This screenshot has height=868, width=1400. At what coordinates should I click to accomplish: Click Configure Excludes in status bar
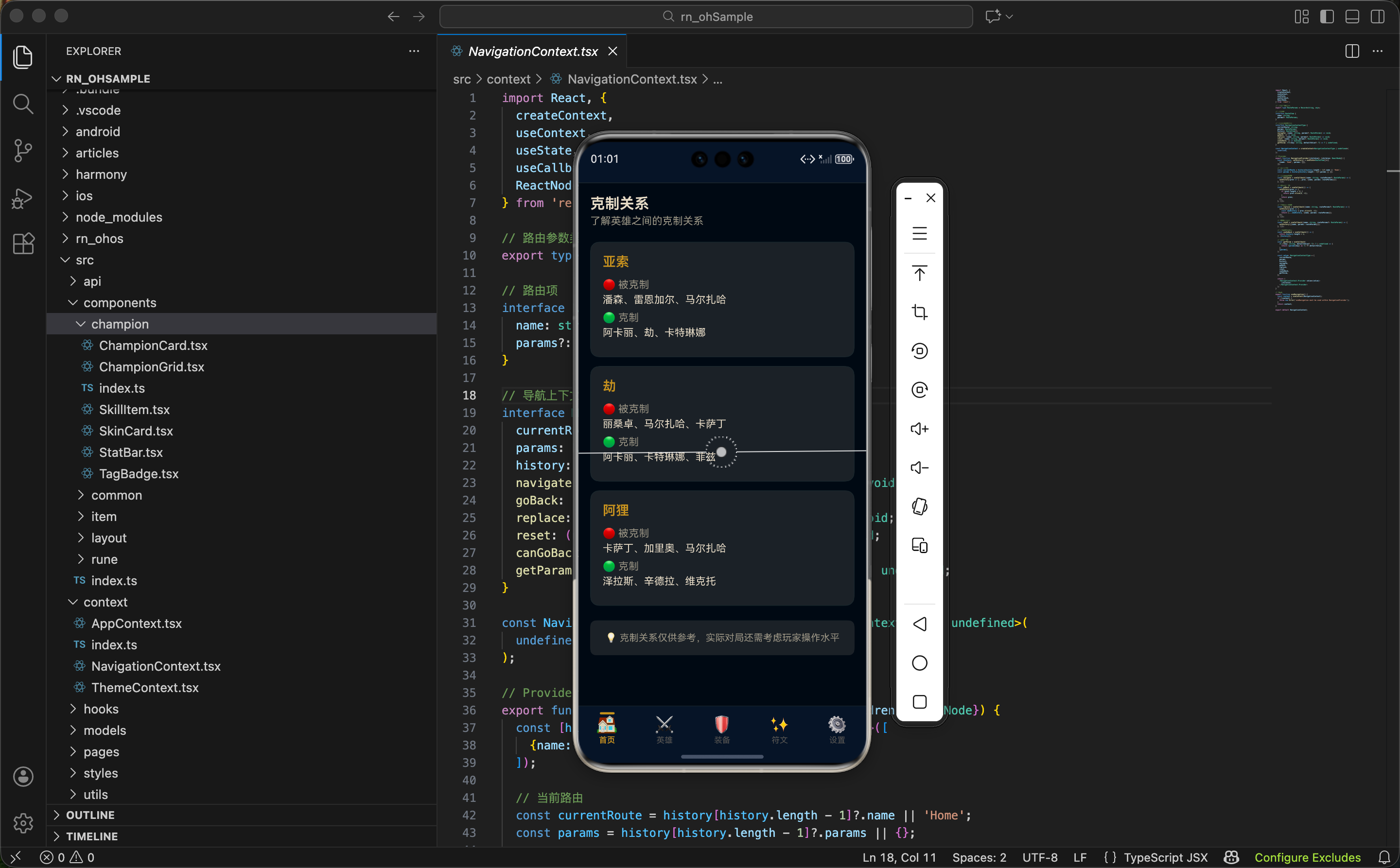pyautogui.click(x=1307, y=857)
